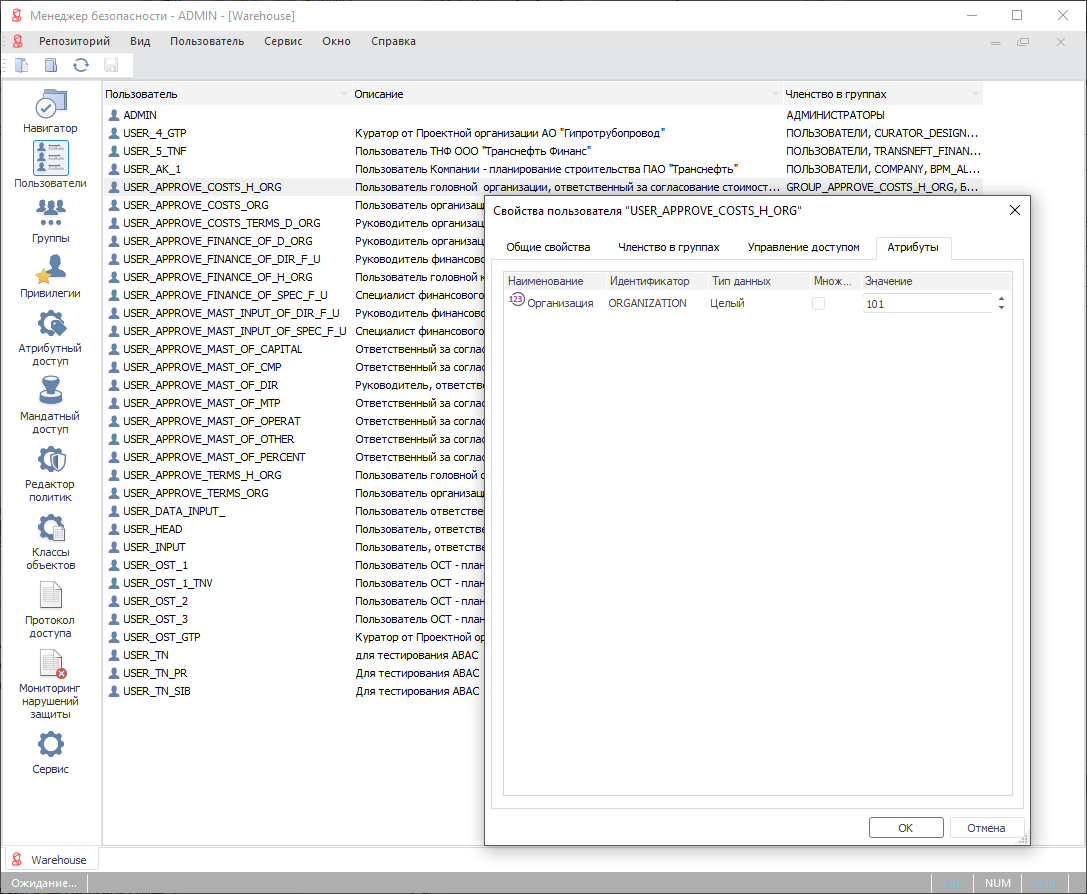Open Мониторинг нарушений защиты icon
Screen dimensions: 1087x894
(51, 664)
